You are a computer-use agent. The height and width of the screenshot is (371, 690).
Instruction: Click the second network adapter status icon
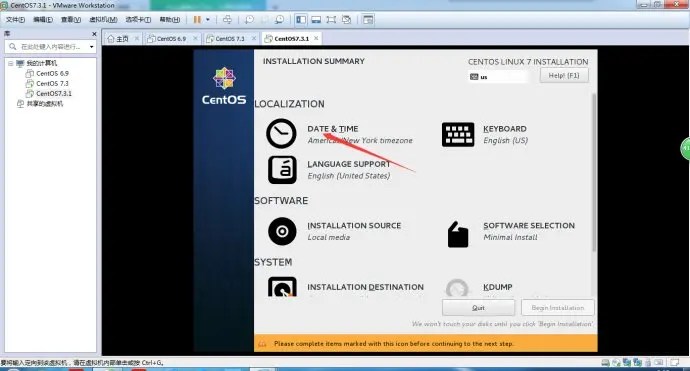click(x=637, y=363)
